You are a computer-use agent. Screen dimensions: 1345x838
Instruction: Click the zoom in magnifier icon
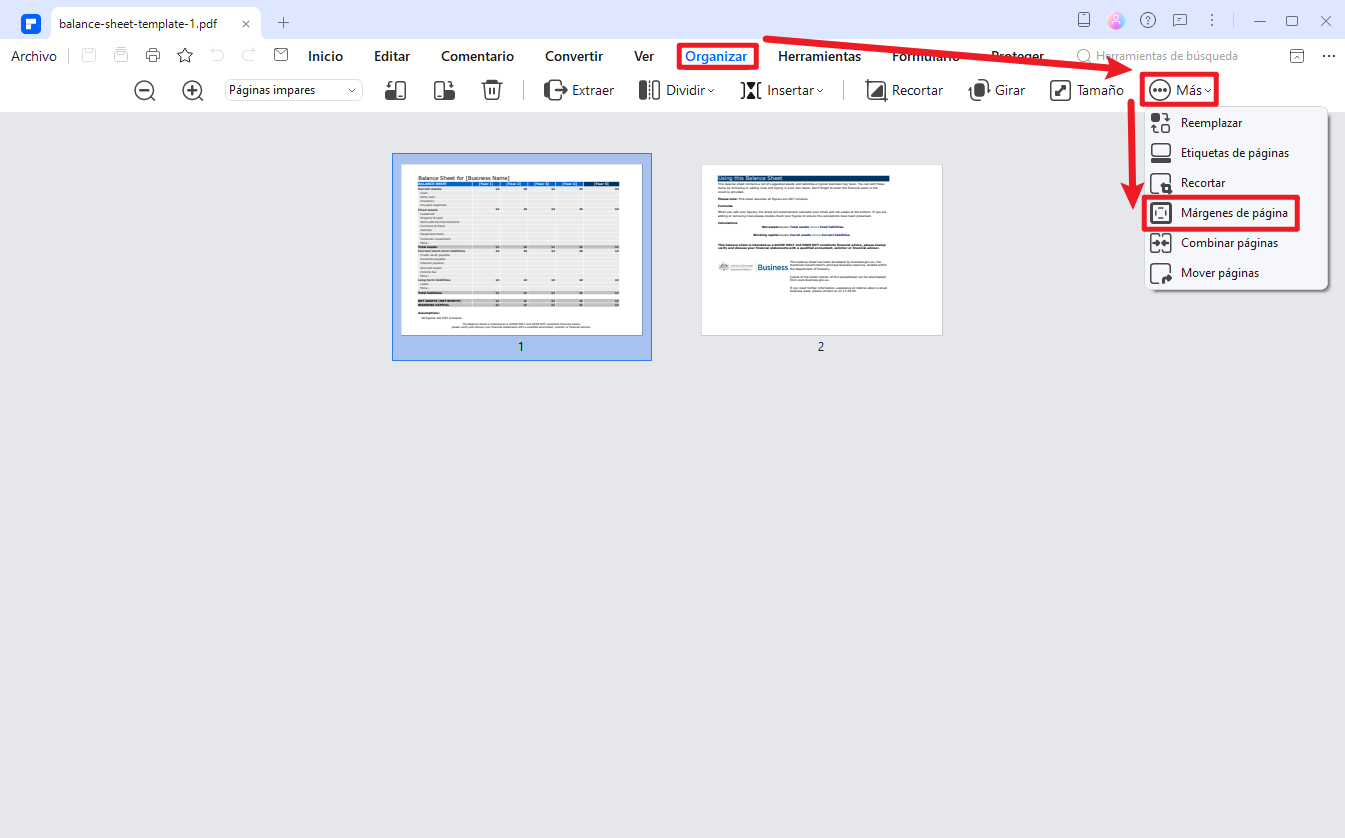click(x=193, y=90)
